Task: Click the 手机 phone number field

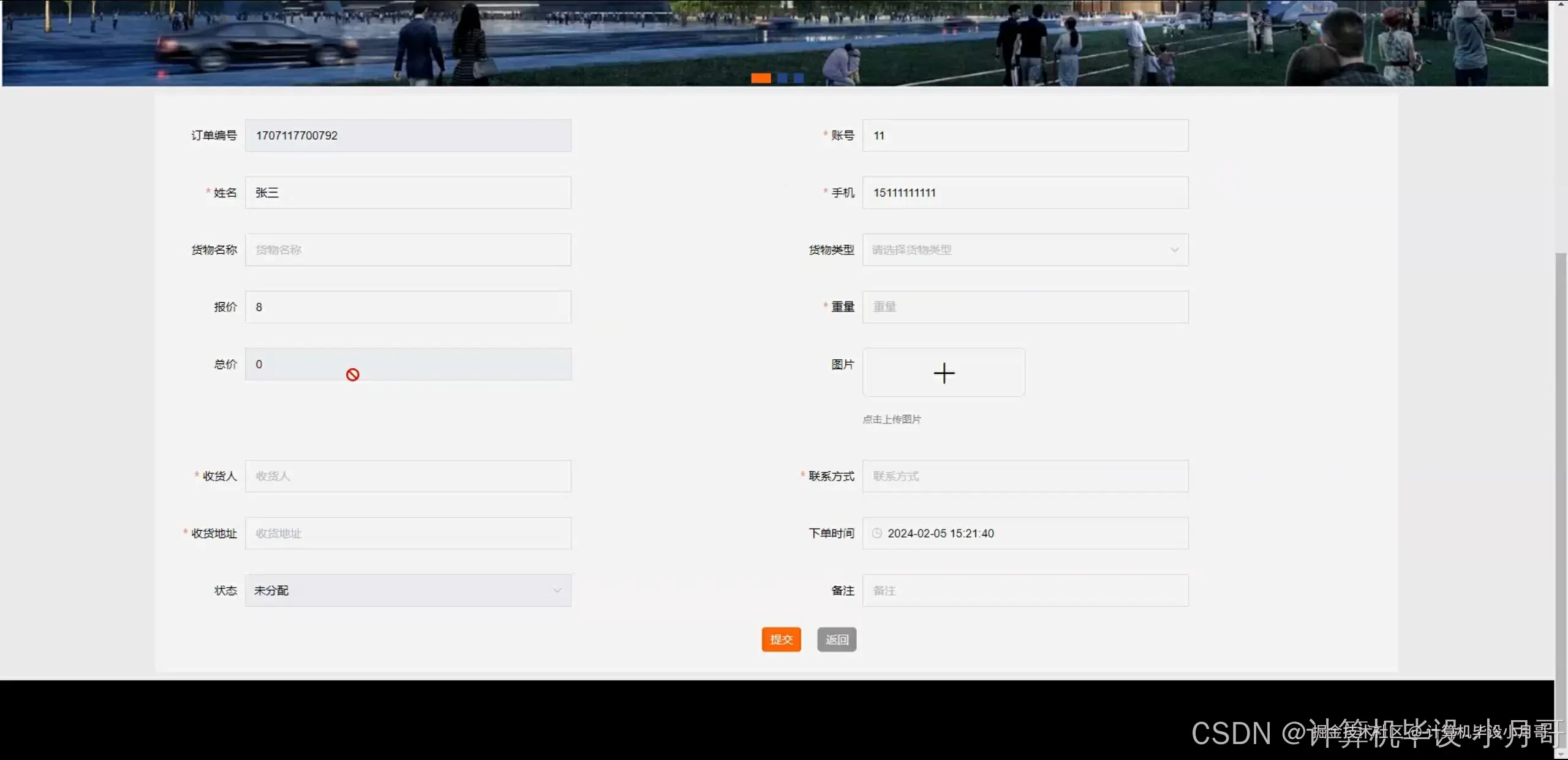Action: (x=1025, y=192)
